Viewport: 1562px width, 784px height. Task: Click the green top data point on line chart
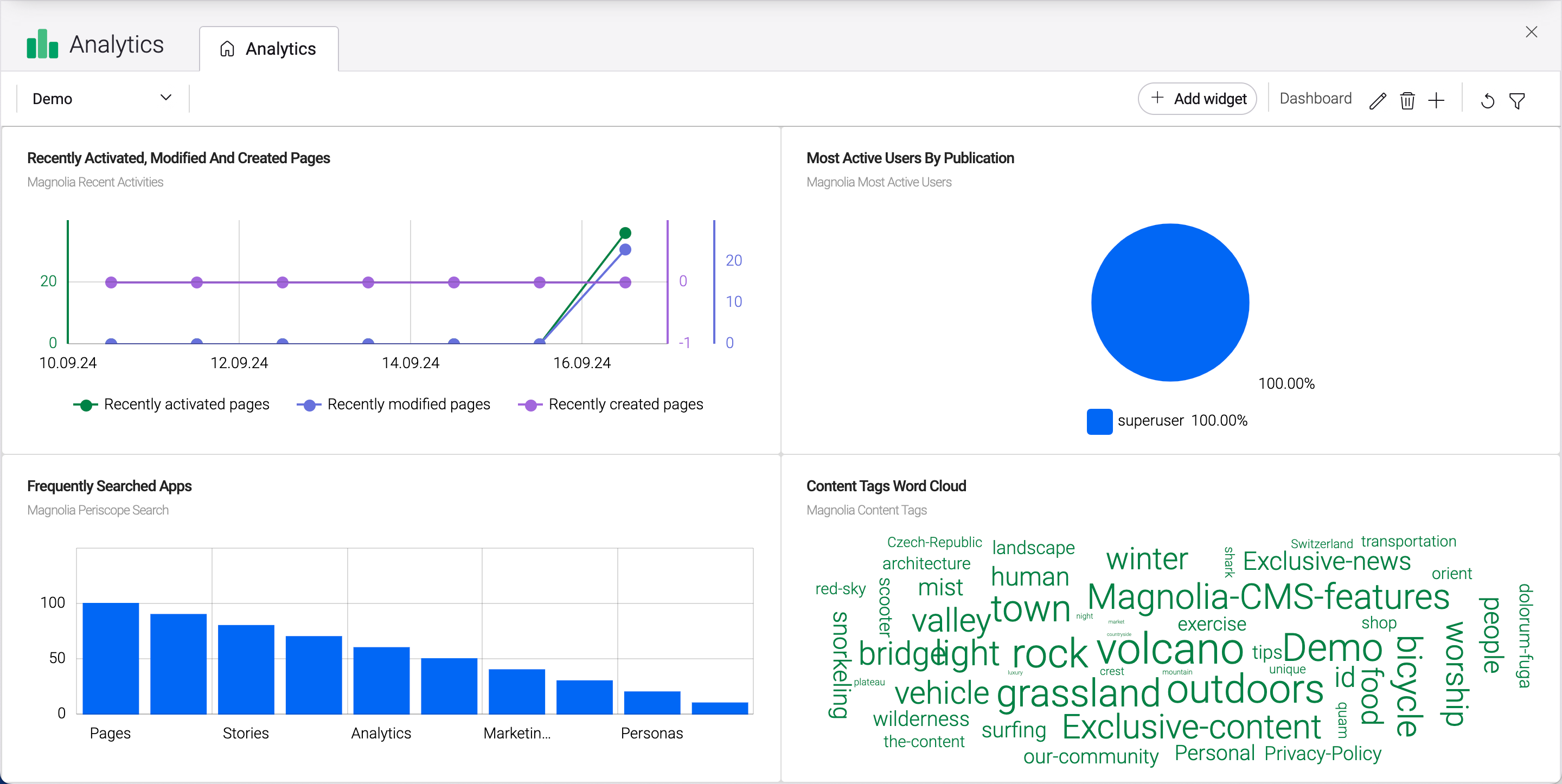(x=625, y=233)
